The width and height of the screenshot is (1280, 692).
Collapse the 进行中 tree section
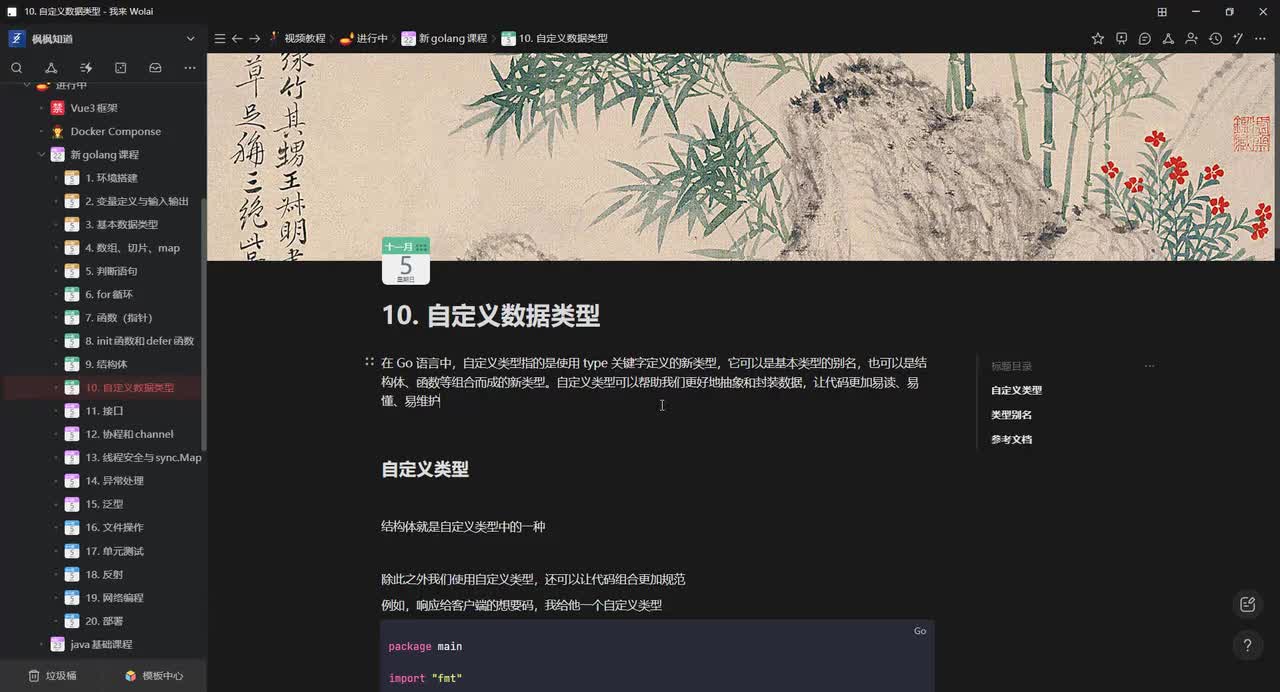[27, 85]
